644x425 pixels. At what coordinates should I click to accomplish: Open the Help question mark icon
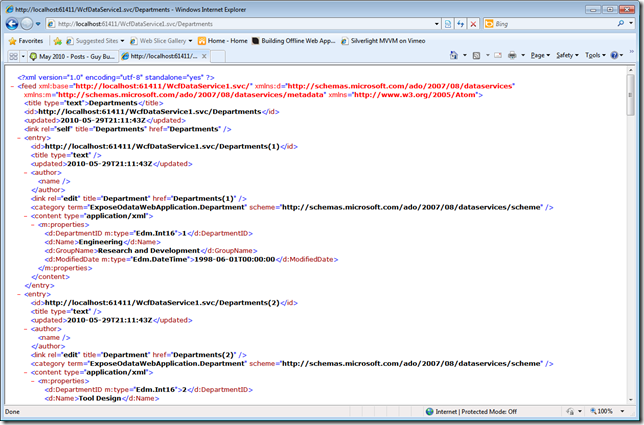click(614, 55)
